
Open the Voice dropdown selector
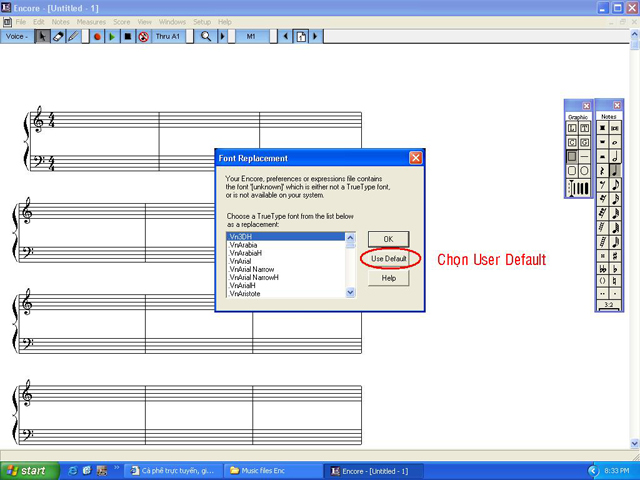(17, 36)
